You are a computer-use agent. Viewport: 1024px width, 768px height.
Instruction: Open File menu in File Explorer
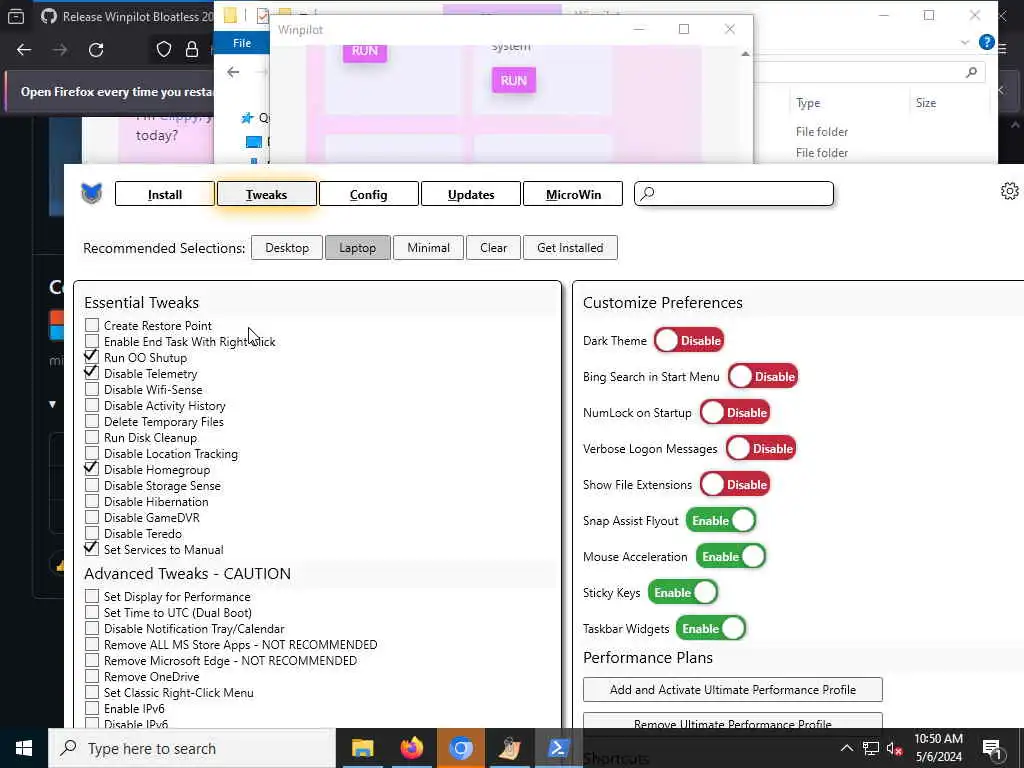[242, 42]
